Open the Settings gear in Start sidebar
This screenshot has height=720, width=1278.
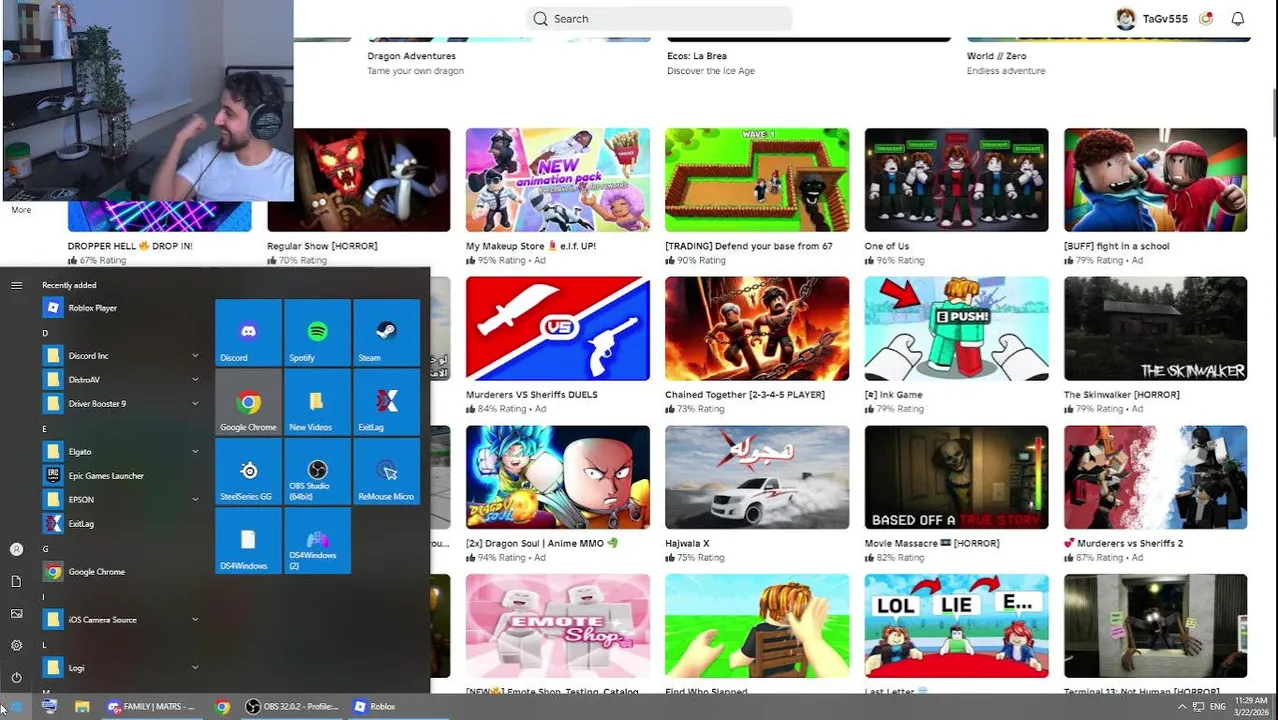point(16,645)
